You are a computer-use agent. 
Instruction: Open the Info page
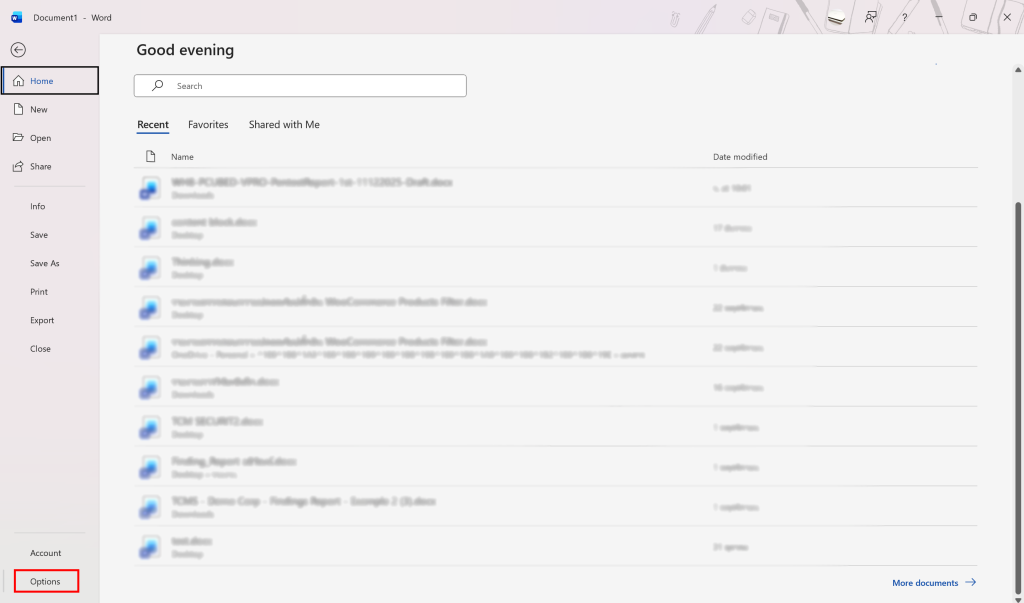point(38,206)
